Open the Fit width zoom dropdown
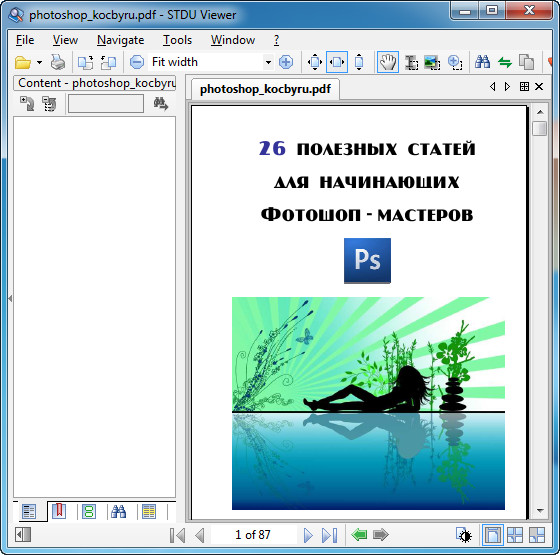 point(268,62)
